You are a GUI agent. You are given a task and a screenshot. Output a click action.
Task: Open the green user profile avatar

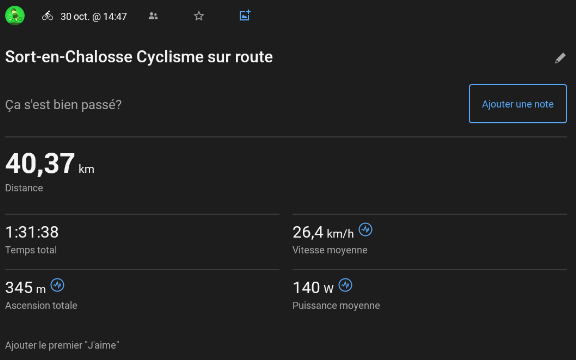[x=15, y=16]
